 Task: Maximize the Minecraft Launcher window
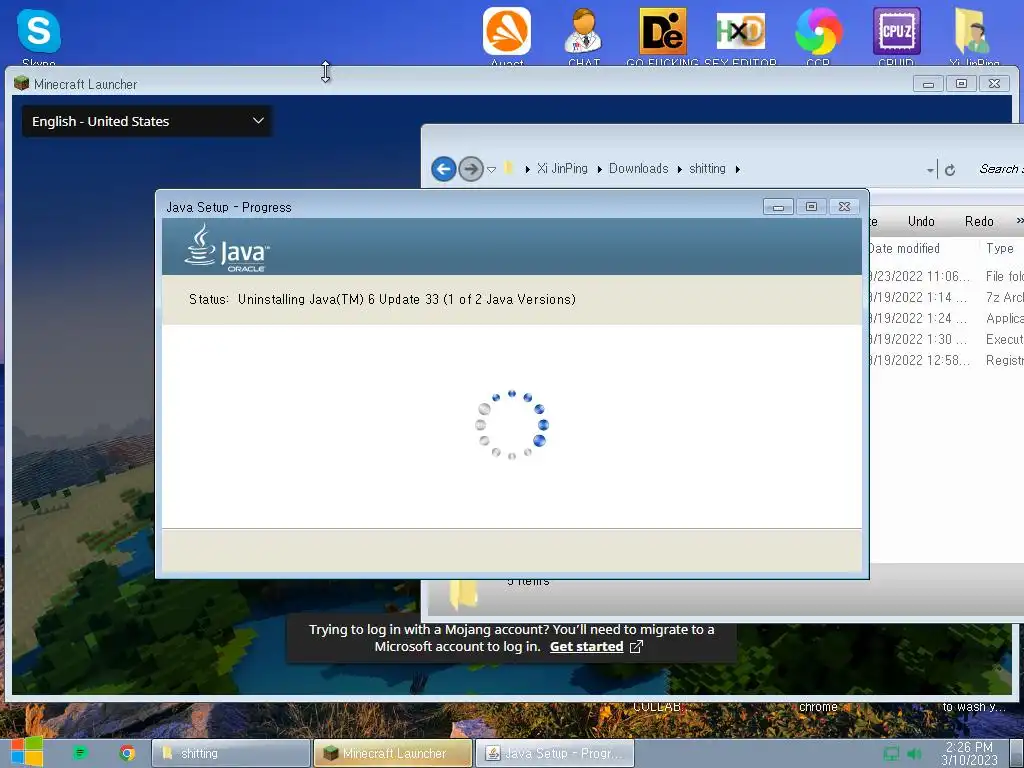(961, 83)
